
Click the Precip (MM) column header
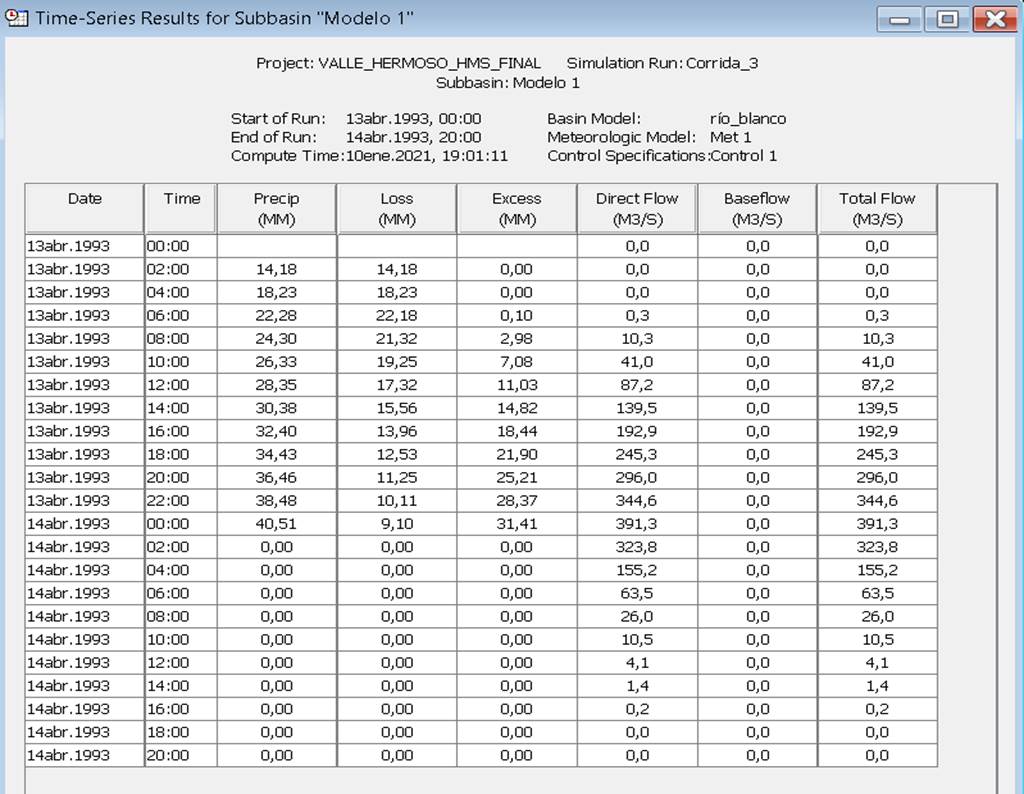click(276, 208)
